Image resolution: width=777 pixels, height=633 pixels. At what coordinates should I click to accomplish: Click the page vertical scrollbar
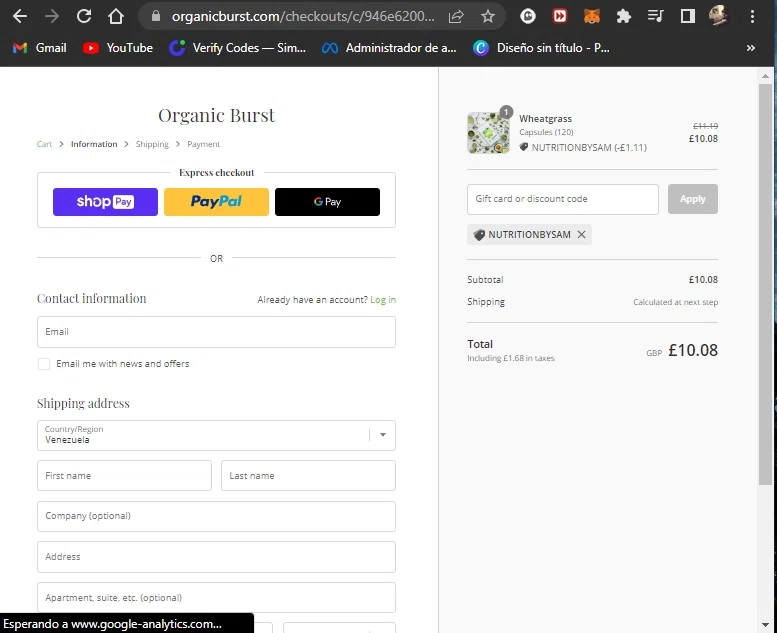pos(765,284)
